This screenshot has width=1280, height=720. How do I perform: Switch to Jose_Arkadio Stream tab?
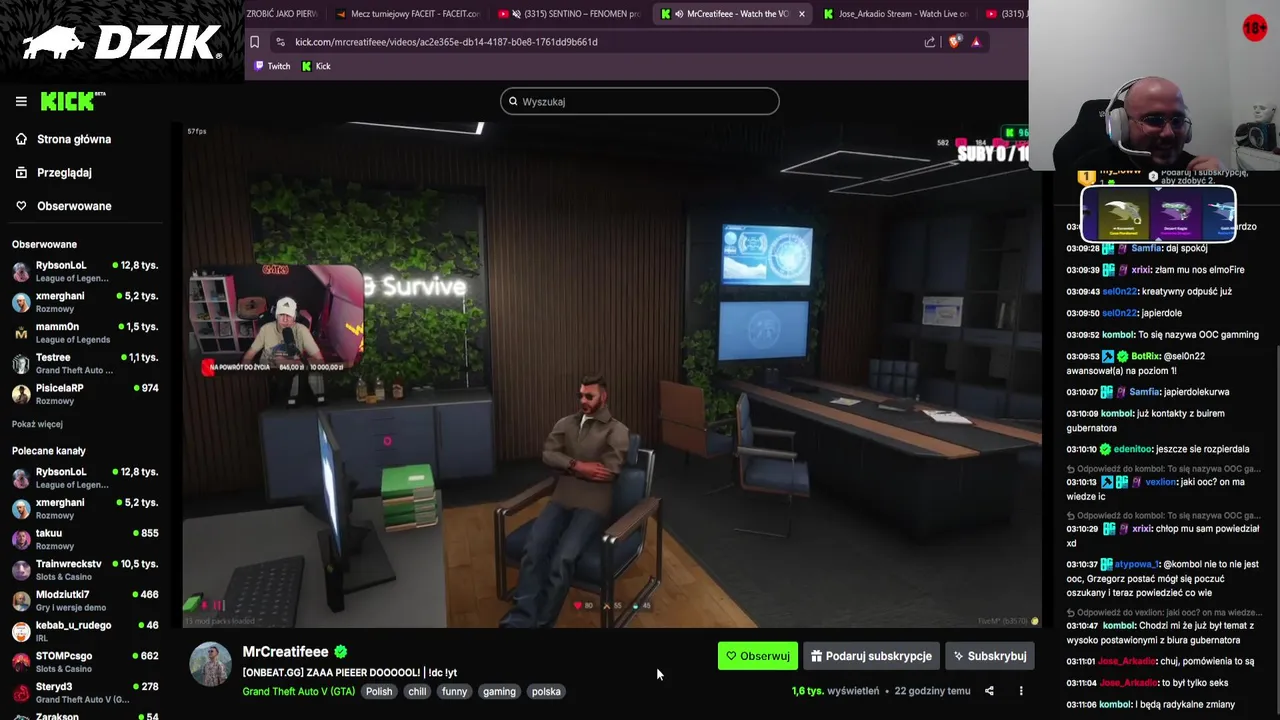pyautogui.click(x=895, y=14)
